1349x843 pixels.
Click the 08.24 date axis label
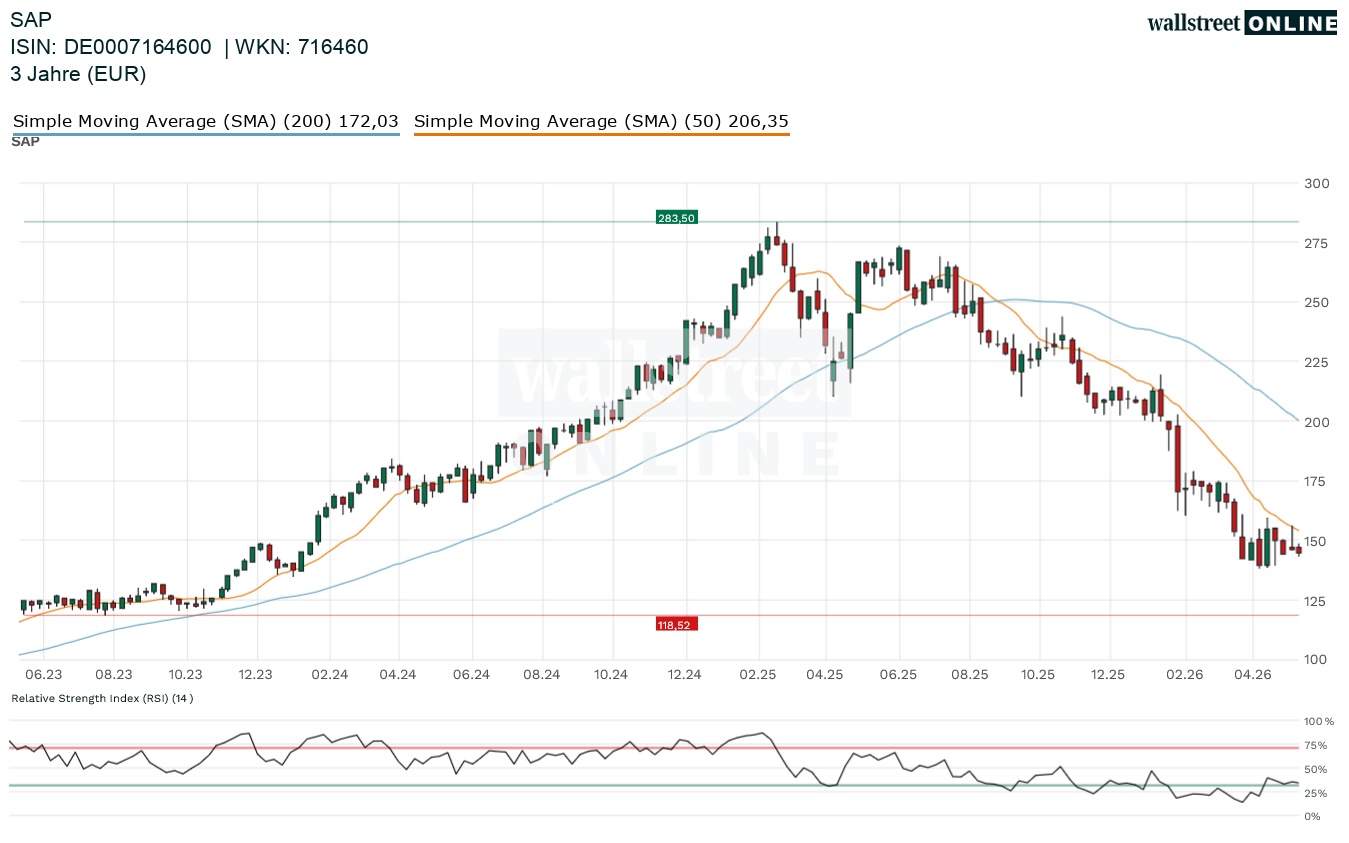coord(541,676)
